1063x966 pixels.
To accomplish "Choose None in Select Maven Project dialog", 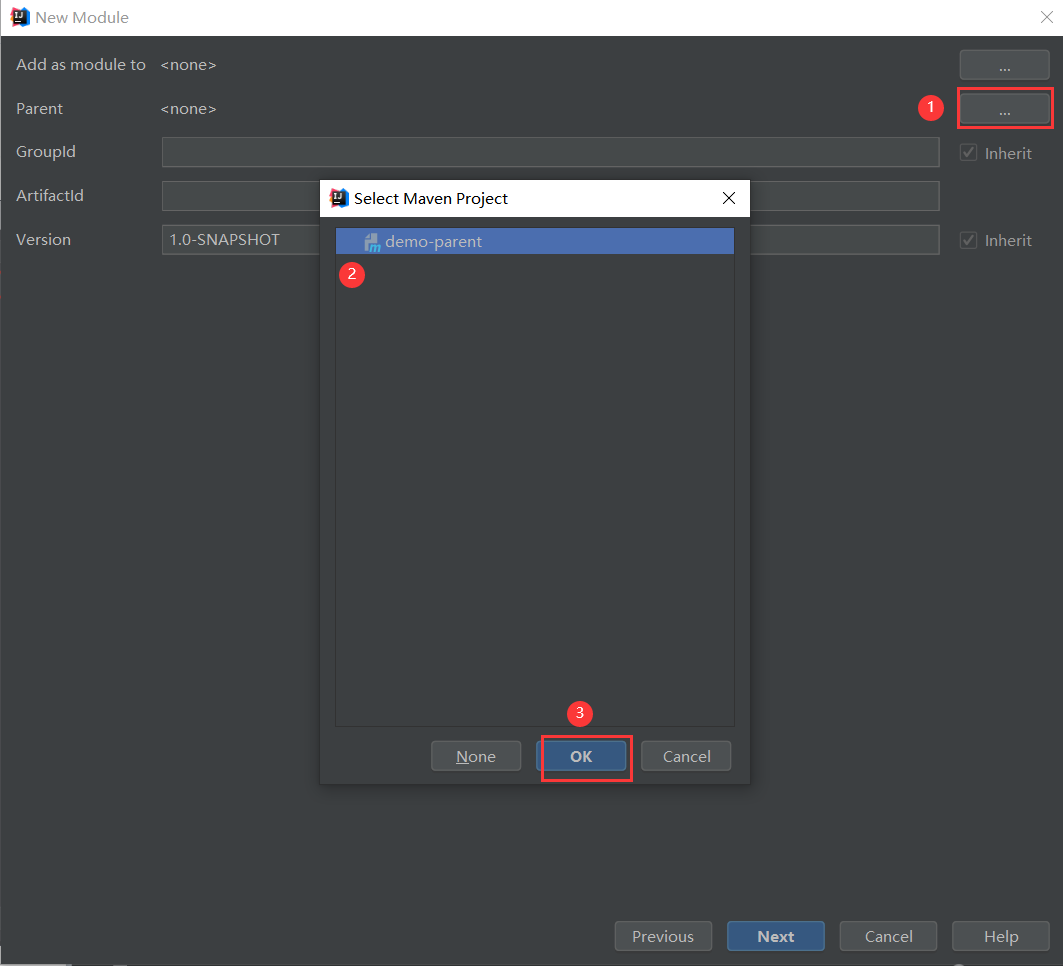I will (x=476, y=756).
